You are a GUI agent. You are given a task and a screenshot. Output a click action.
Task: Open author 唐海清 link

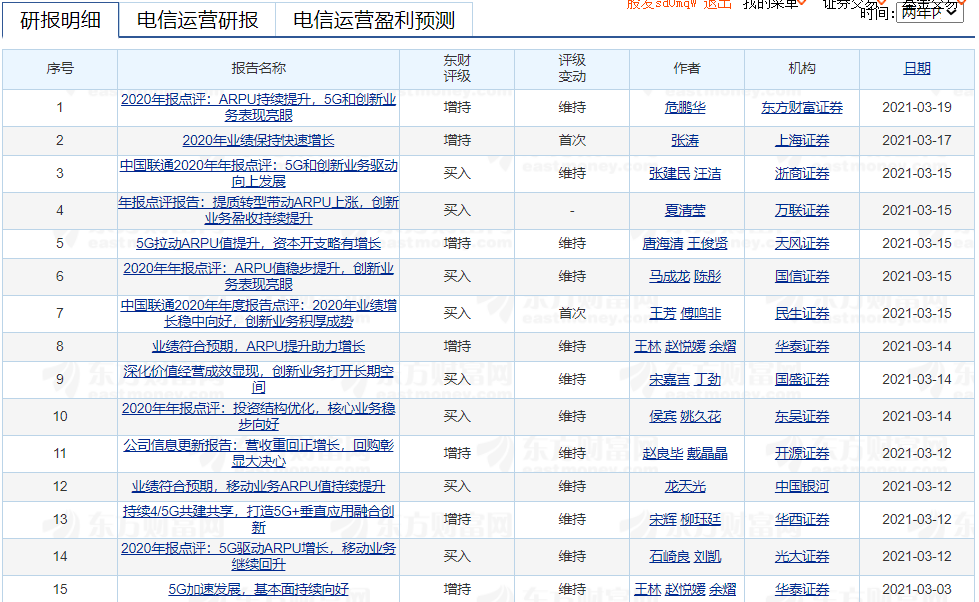click(662, 244)
